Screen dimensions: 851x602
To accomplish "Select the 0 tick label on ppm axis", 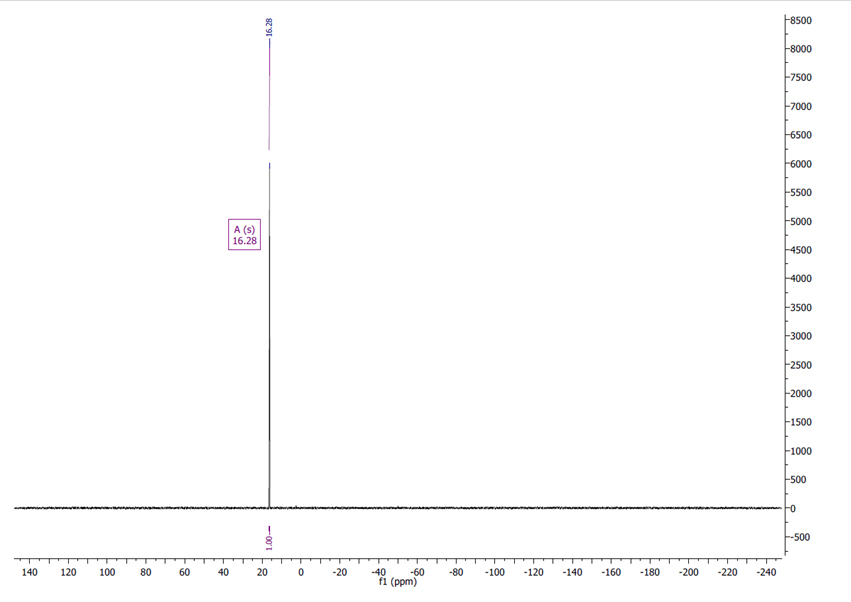I will pyautogui.click(x=301, y=573).
